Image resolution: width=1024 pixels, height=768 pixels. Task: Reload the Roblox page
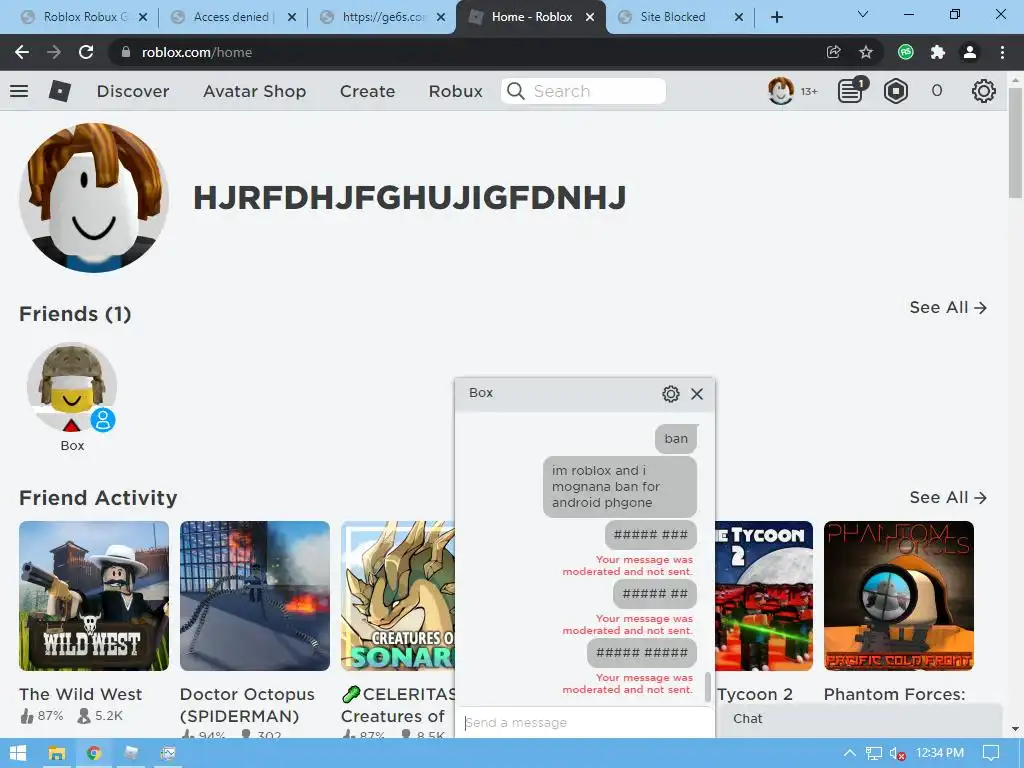click(86, 52)
